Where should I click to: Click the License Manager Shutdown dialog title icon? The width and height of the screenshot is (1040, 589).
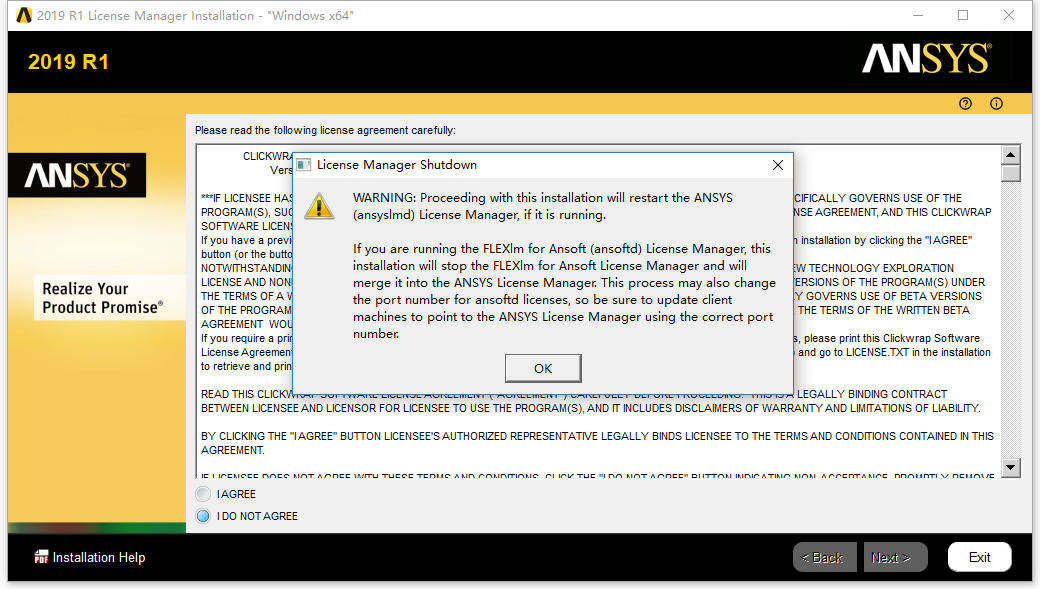pyautogui.click(x=304, y=165)
